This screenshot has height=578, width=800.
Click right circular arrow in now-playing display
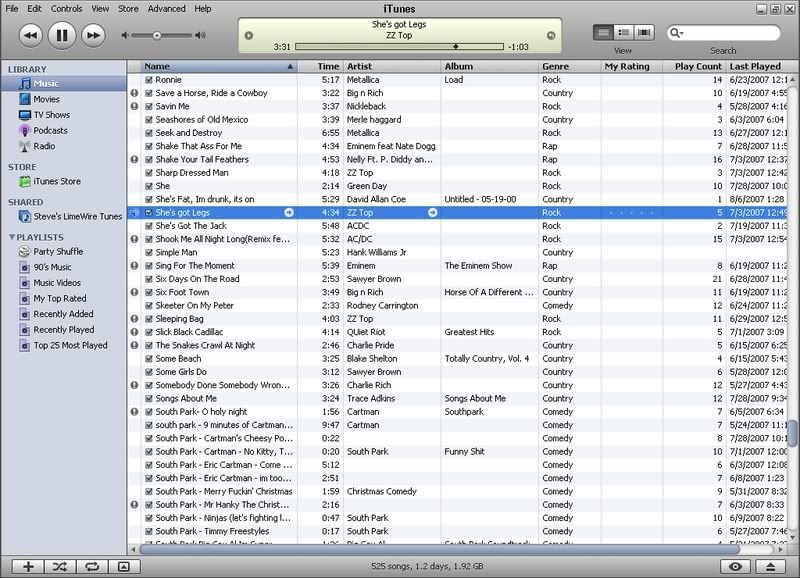click(x=551, y=36)
